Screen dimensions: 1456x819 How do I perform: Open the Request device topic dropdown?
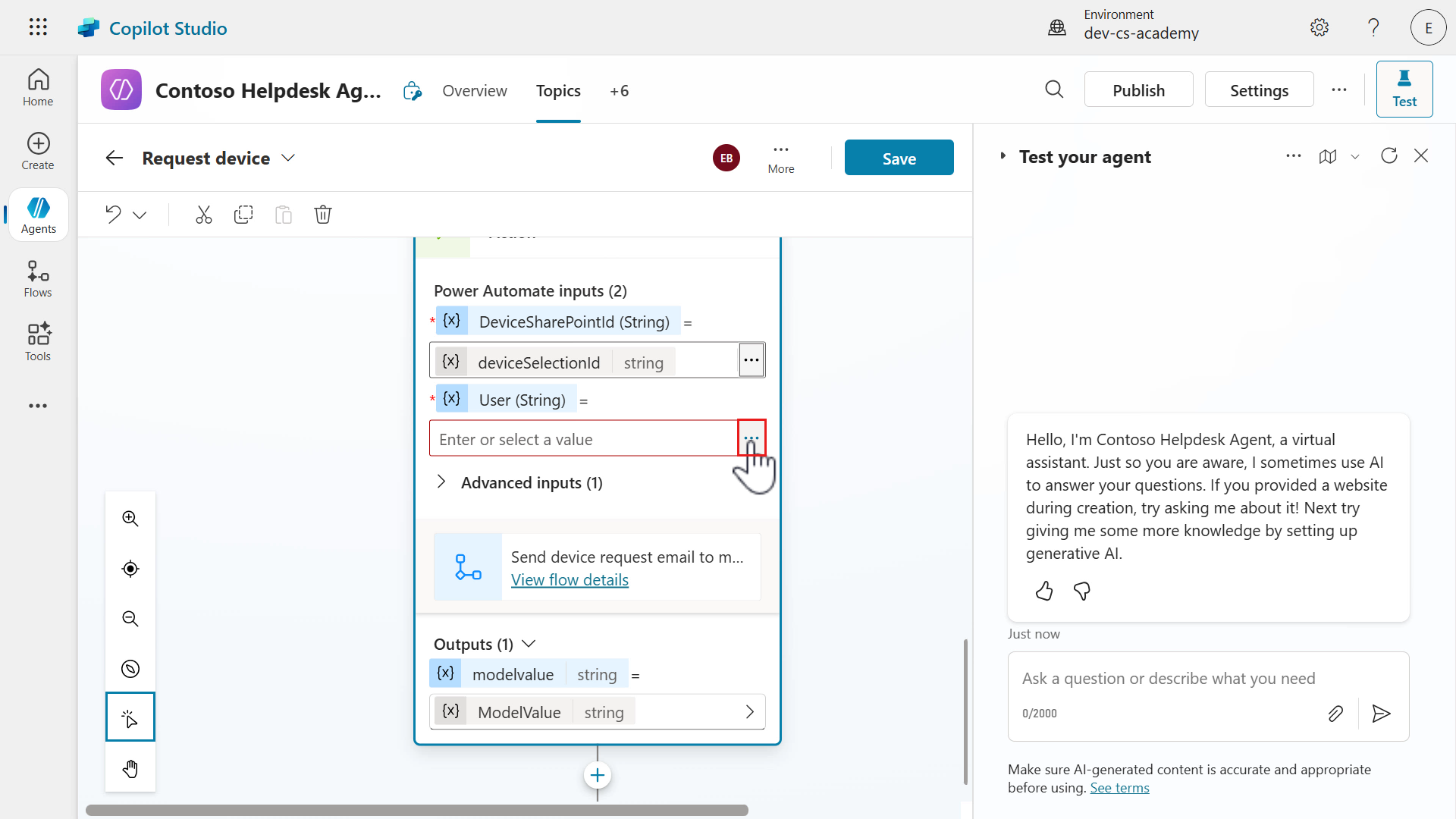click(288, 158)
